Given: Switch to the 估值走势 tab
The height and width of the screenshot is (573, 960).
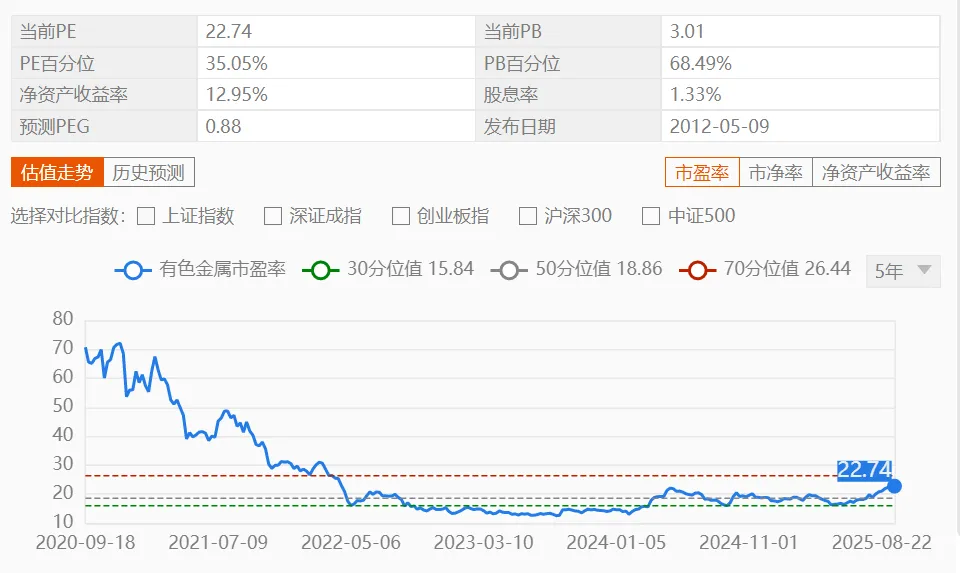Looking at the screenshot, I should [57, 172].
